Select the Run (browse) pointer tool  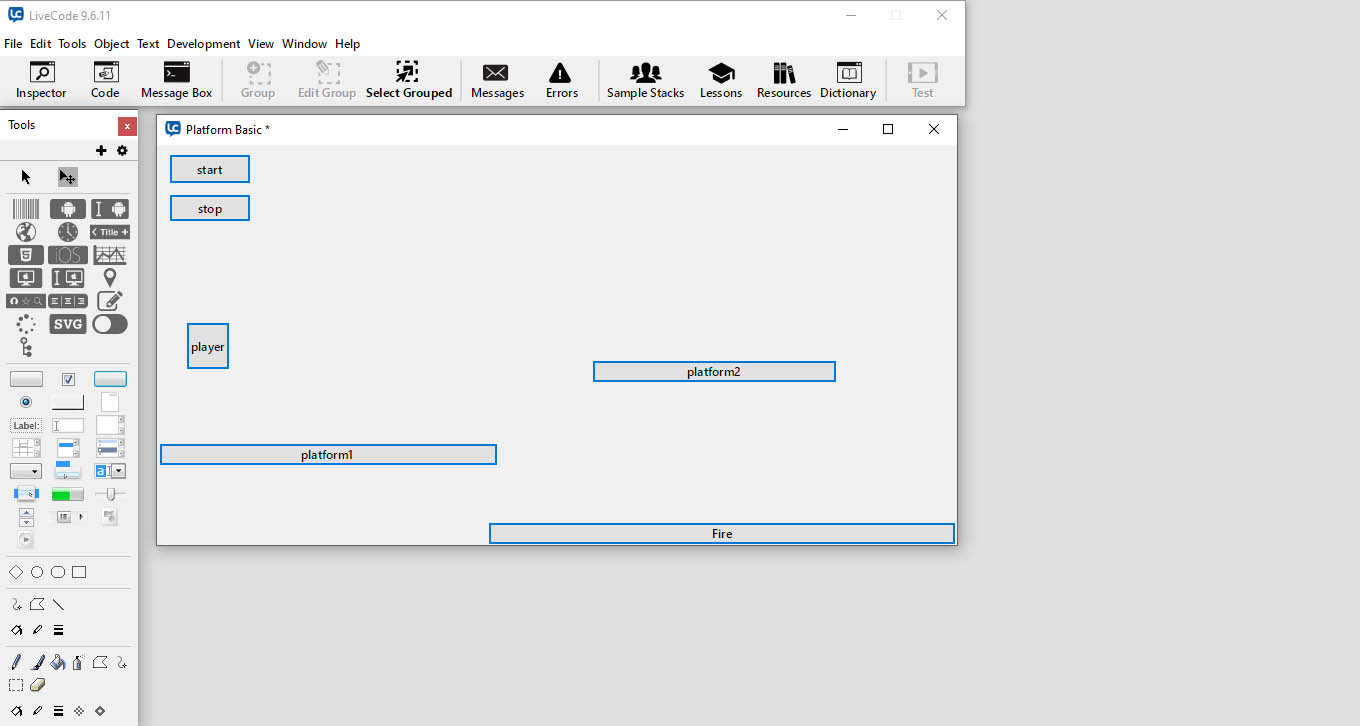(x=26, y=177)
